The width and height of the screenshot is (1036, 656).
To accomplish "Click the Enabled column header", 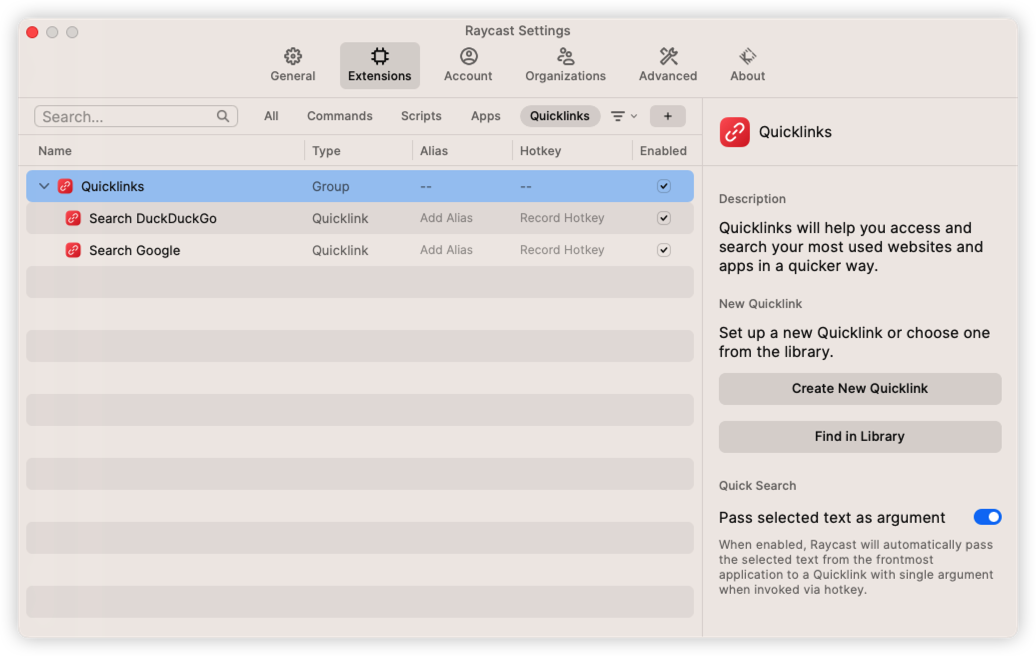I will click(x=663, y=151).
